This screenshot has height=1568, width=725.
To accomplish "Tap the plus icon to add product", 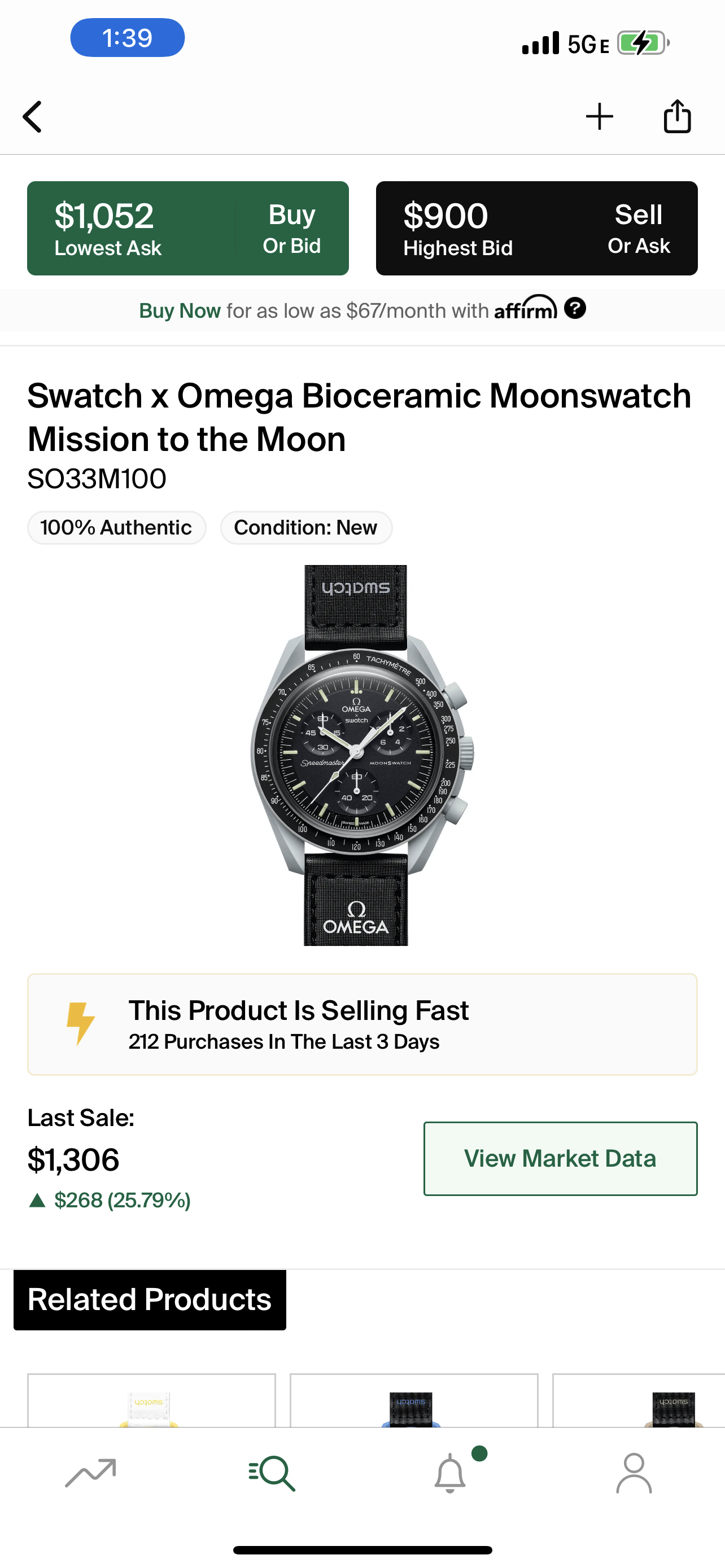I will pos(599,116).
